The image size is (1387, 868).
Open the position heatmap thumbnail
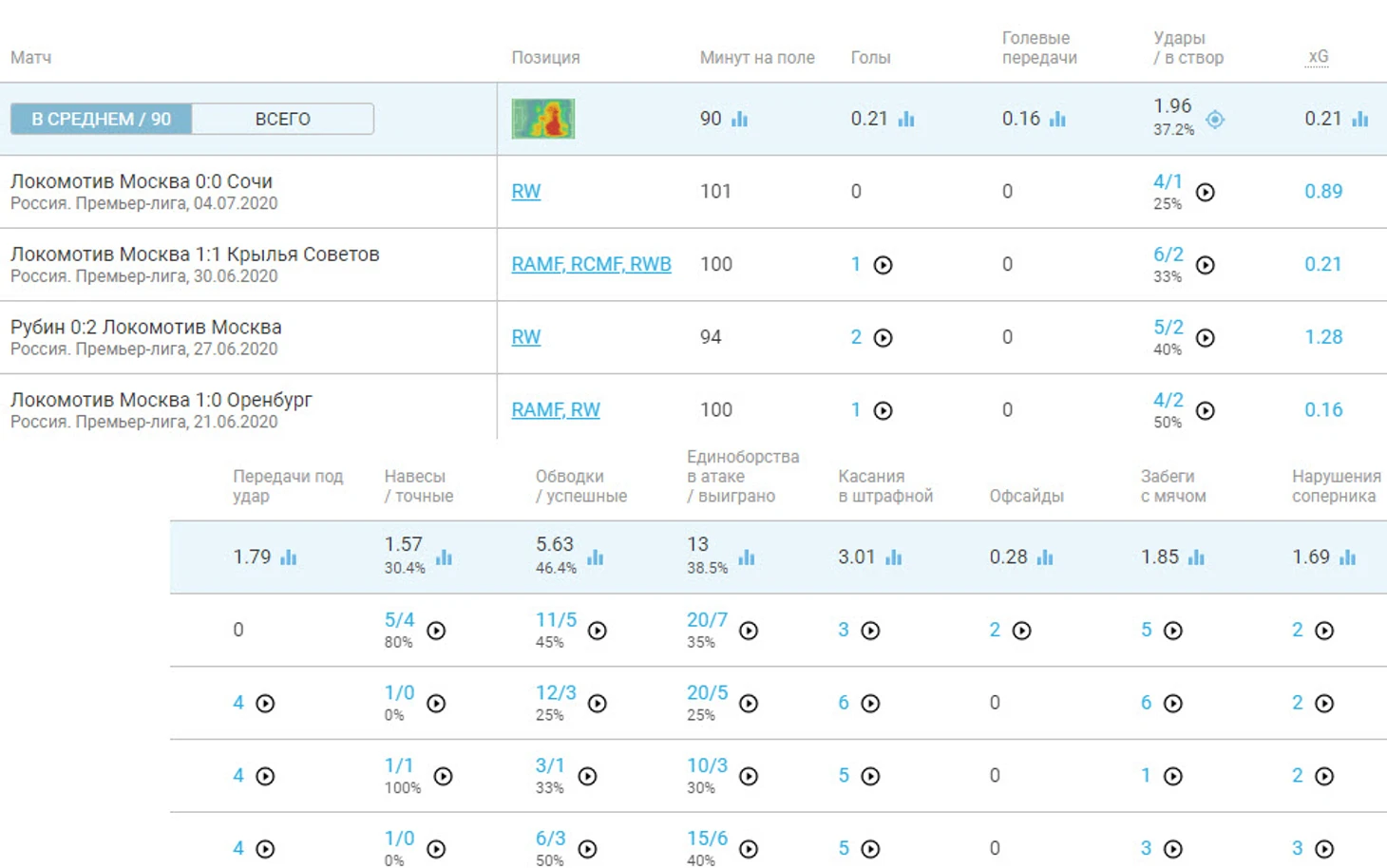click(542, 119)
